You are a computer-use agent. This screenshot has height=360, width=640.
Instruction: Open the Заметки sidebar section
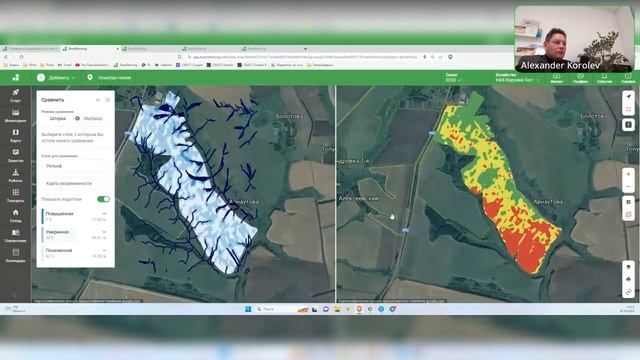pyautogui.click(x=16, y=156)
